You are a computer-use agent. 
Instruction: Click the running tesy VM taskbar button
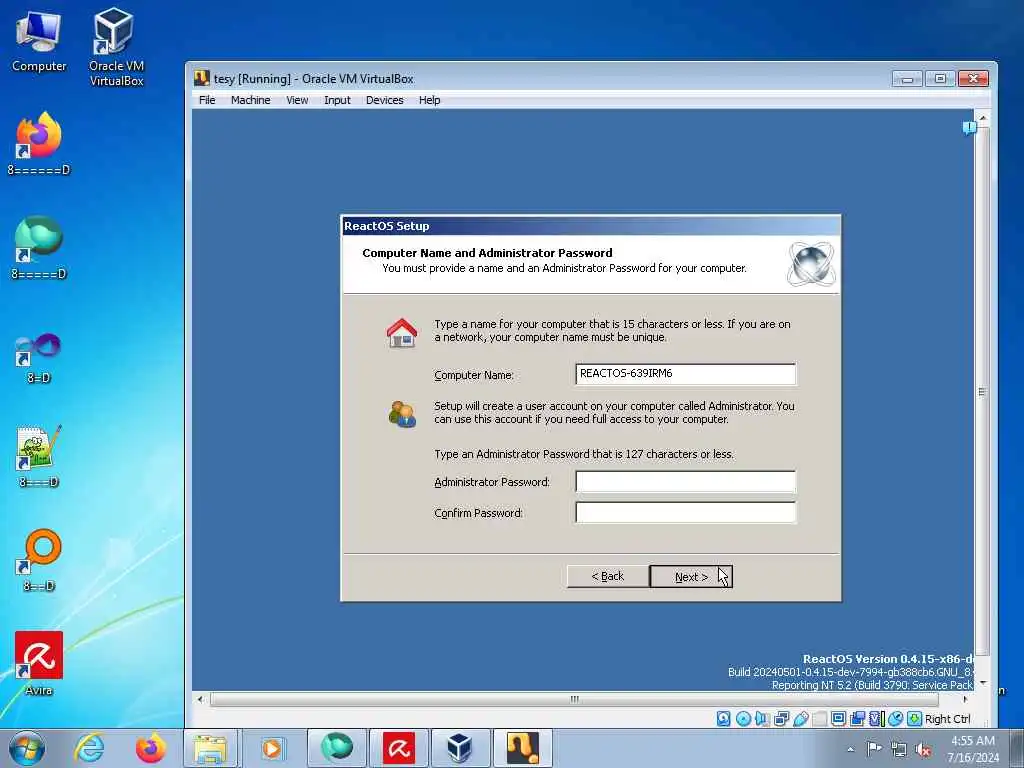[x=522, y=748]
